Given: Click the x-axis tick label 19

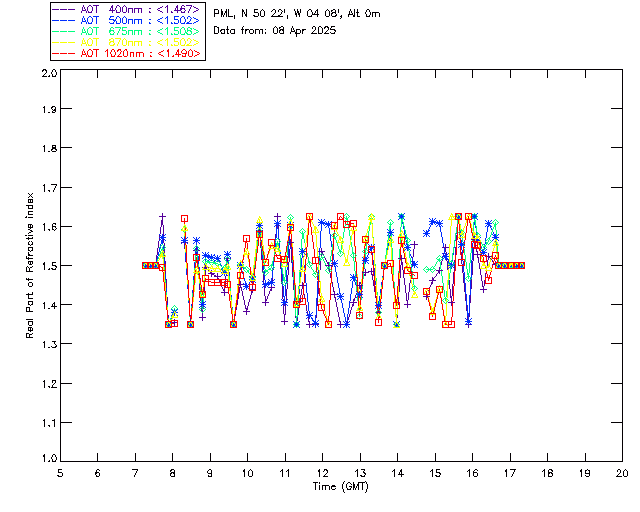Looking at the screenshot, I should [x=585, y=473].
